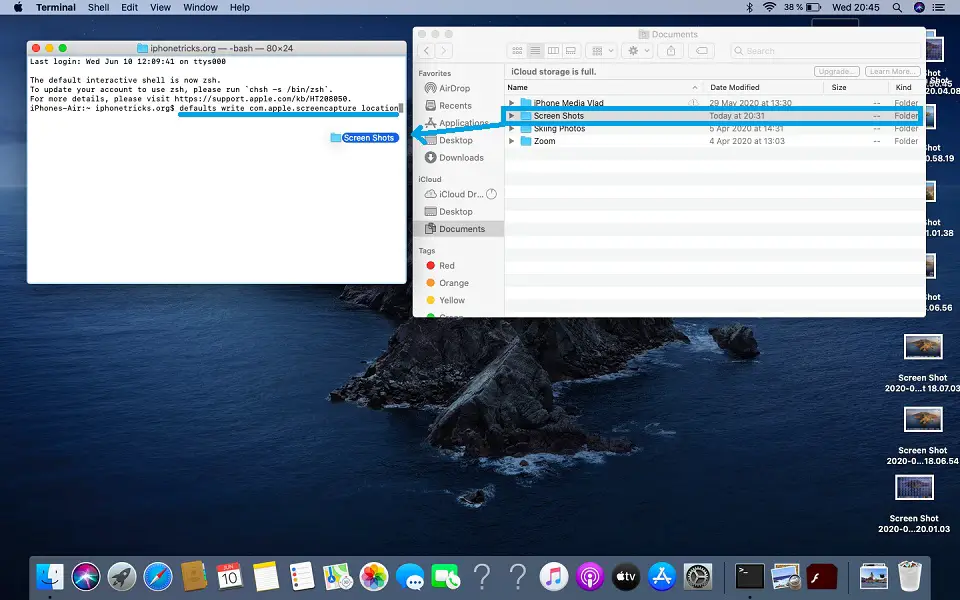Open Terminal from the Dock
This screenshot has width=960, height=600.
point(749,576)
